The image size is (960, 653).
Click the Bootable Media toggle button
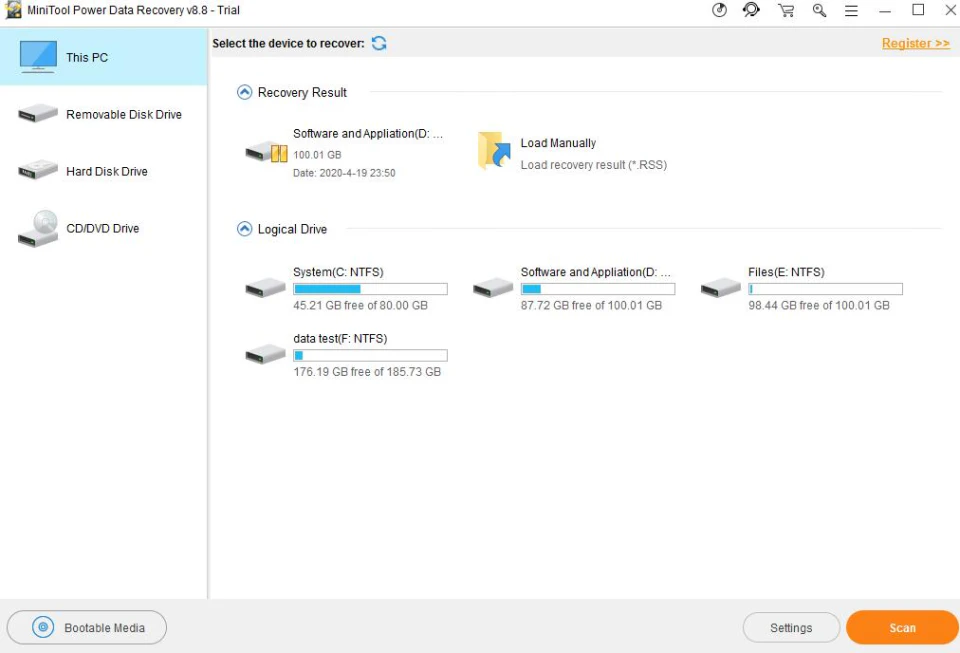(86, 627)
